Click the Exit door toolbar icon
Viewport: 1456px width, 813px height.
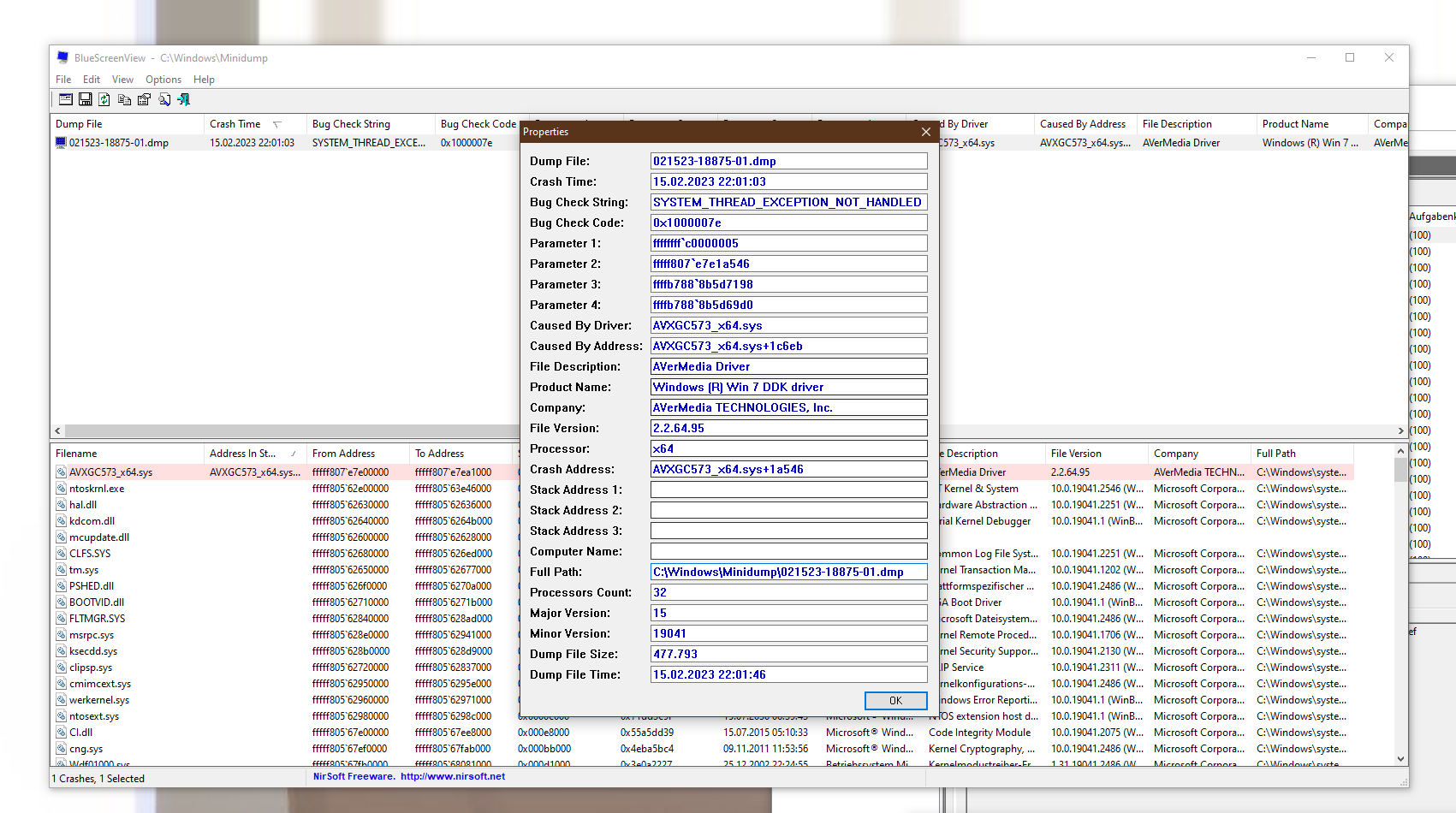(x=183, y=100)
